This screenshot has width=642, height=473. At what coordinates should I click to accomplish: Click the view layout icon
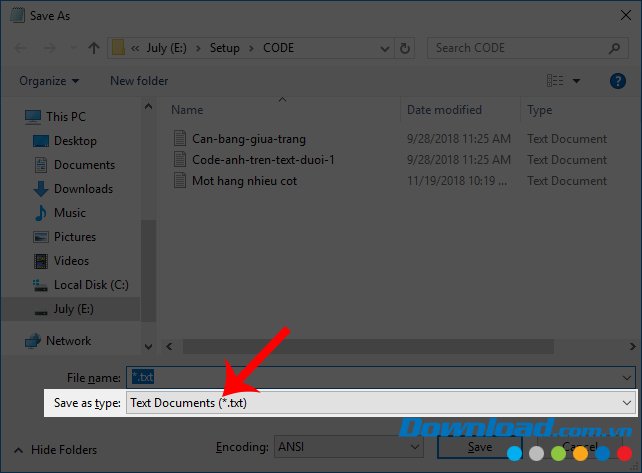(555, 81)
